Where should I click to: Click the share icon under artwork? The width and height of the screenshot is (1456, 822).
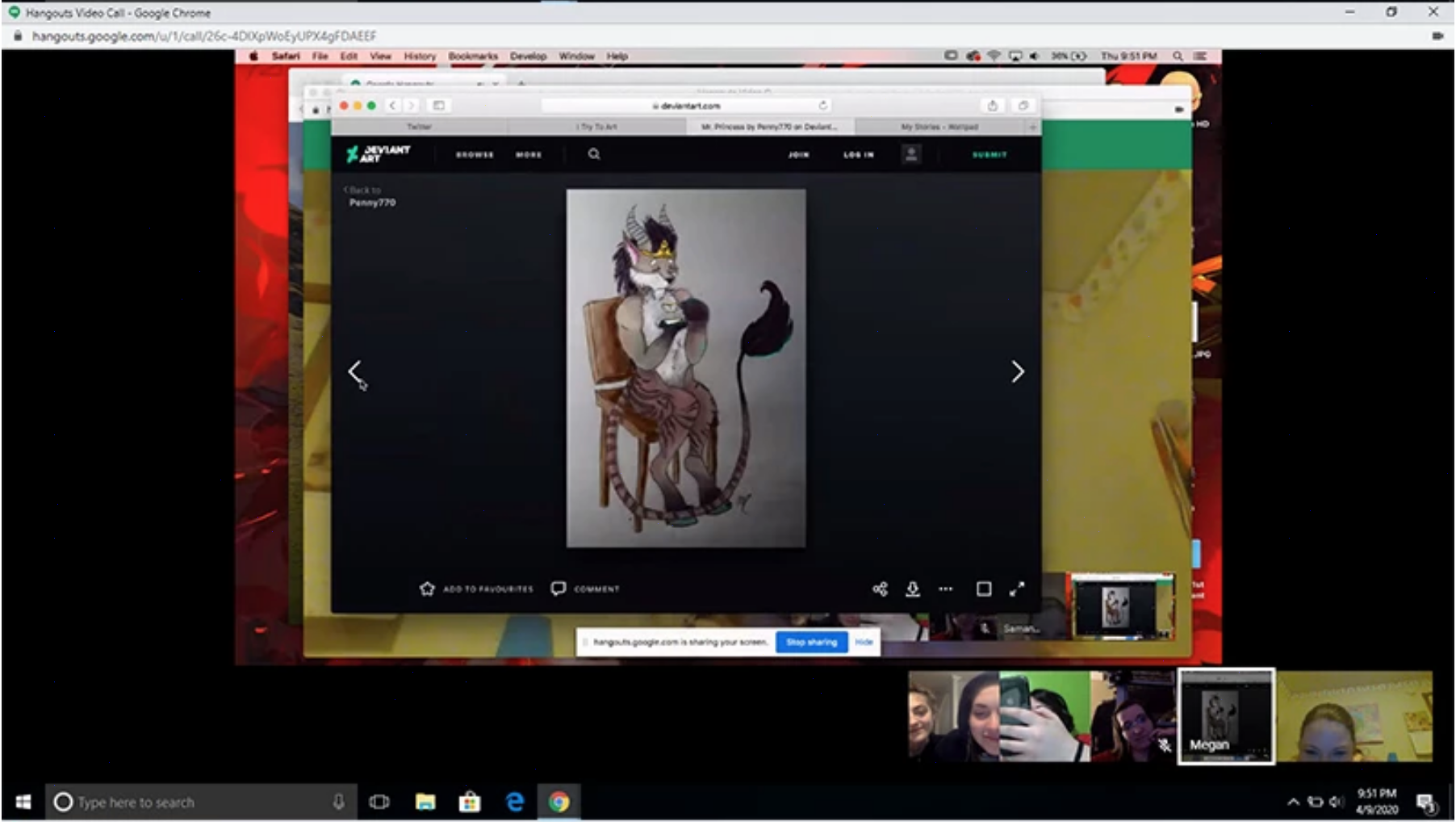[x=880, y=589]
